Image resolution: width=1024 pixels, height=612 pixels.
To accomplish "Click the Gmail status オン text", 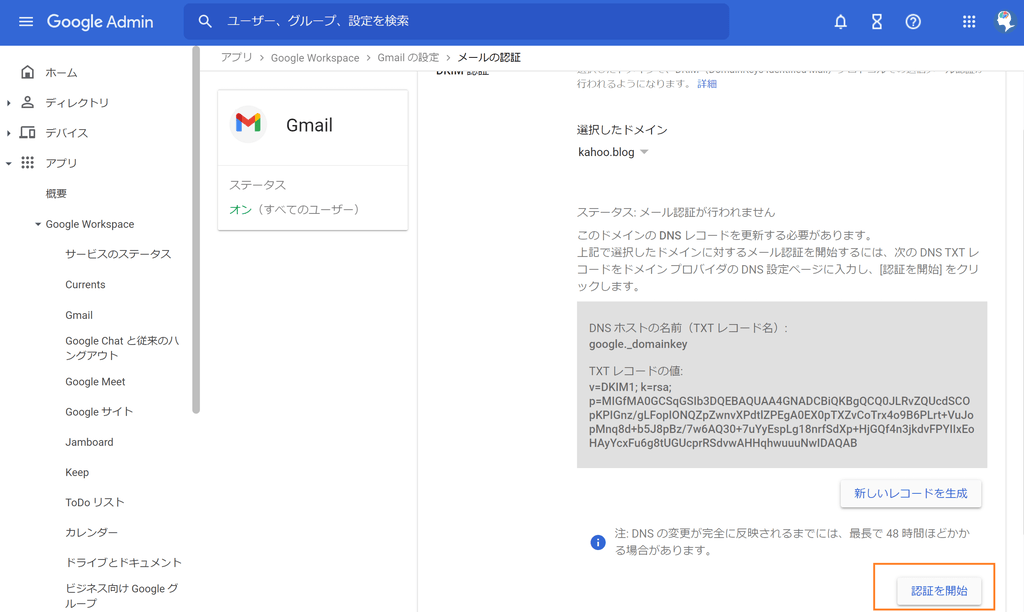I will (x=240, y=210).
